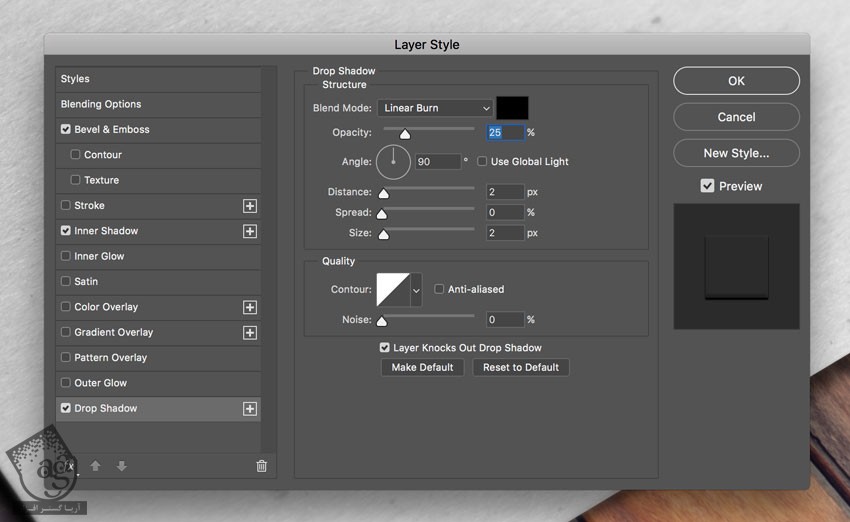Enable the Use Global Light checkbox
This screenshot has height=522, width=850.
pos(482,161)
